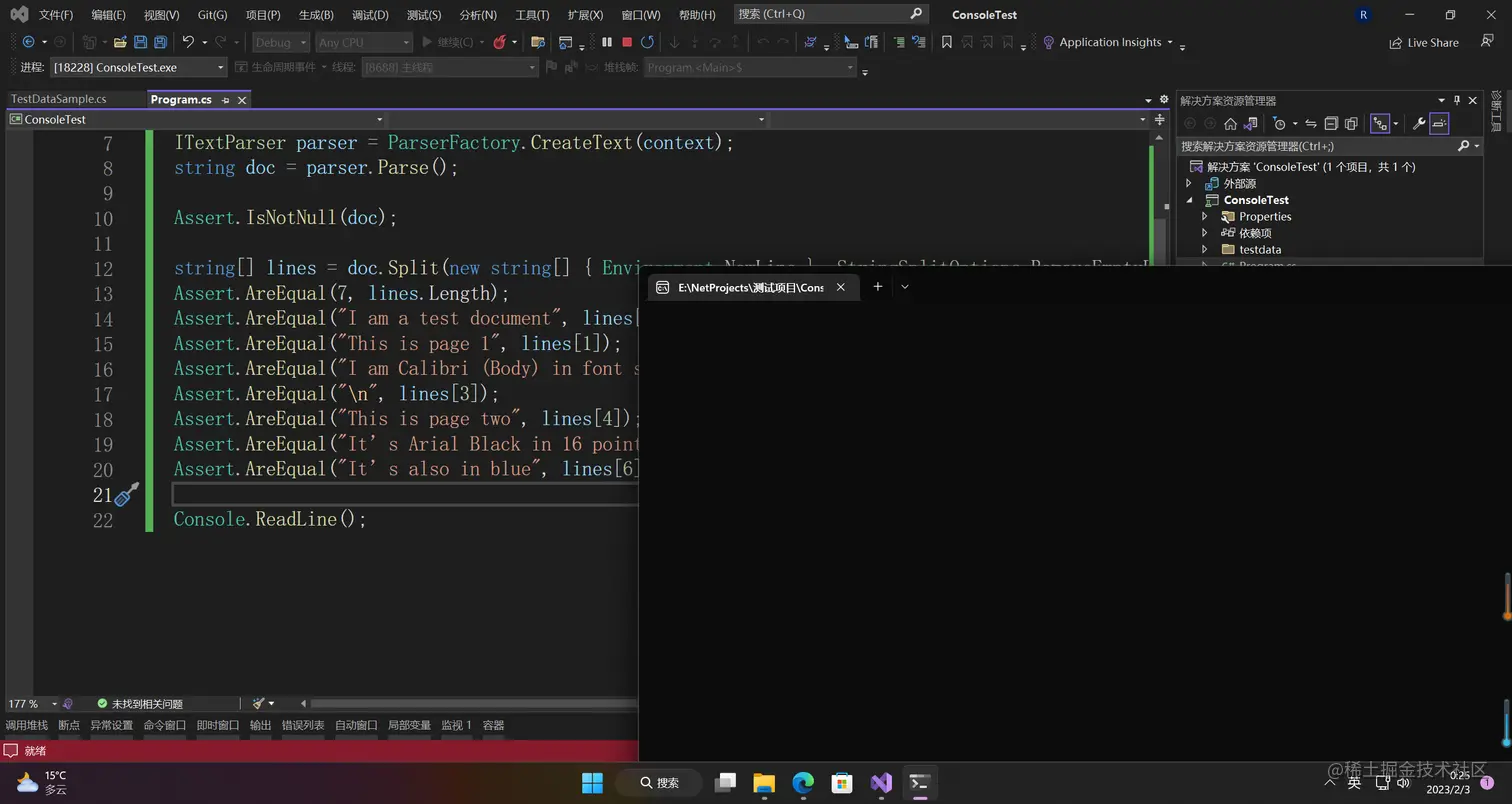
Task: Pause debugging with the Break All icon
Action: [x=606, y=42]
